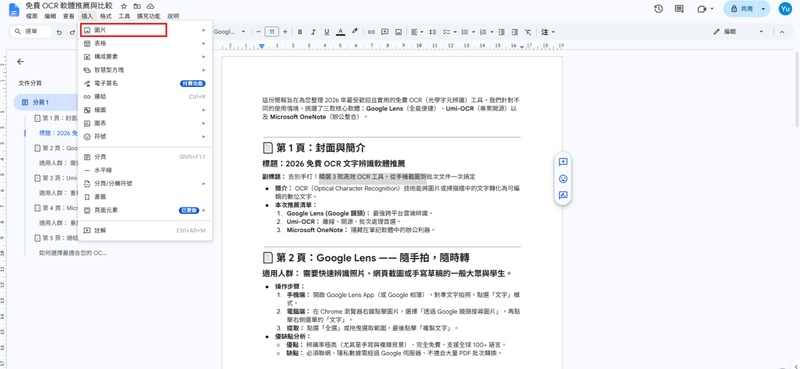Open the 格式 menu

(x=106, y=16)
